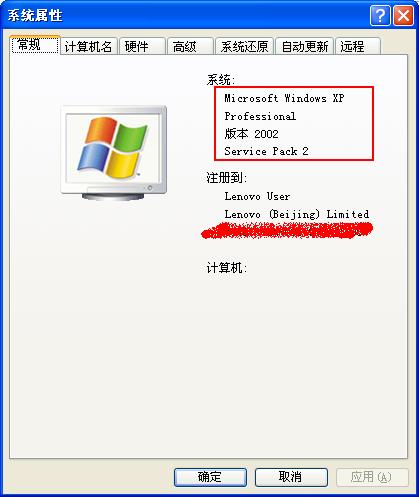Confirm with the 确定 button
Viewport: 419px width, 497px height.
210,477
